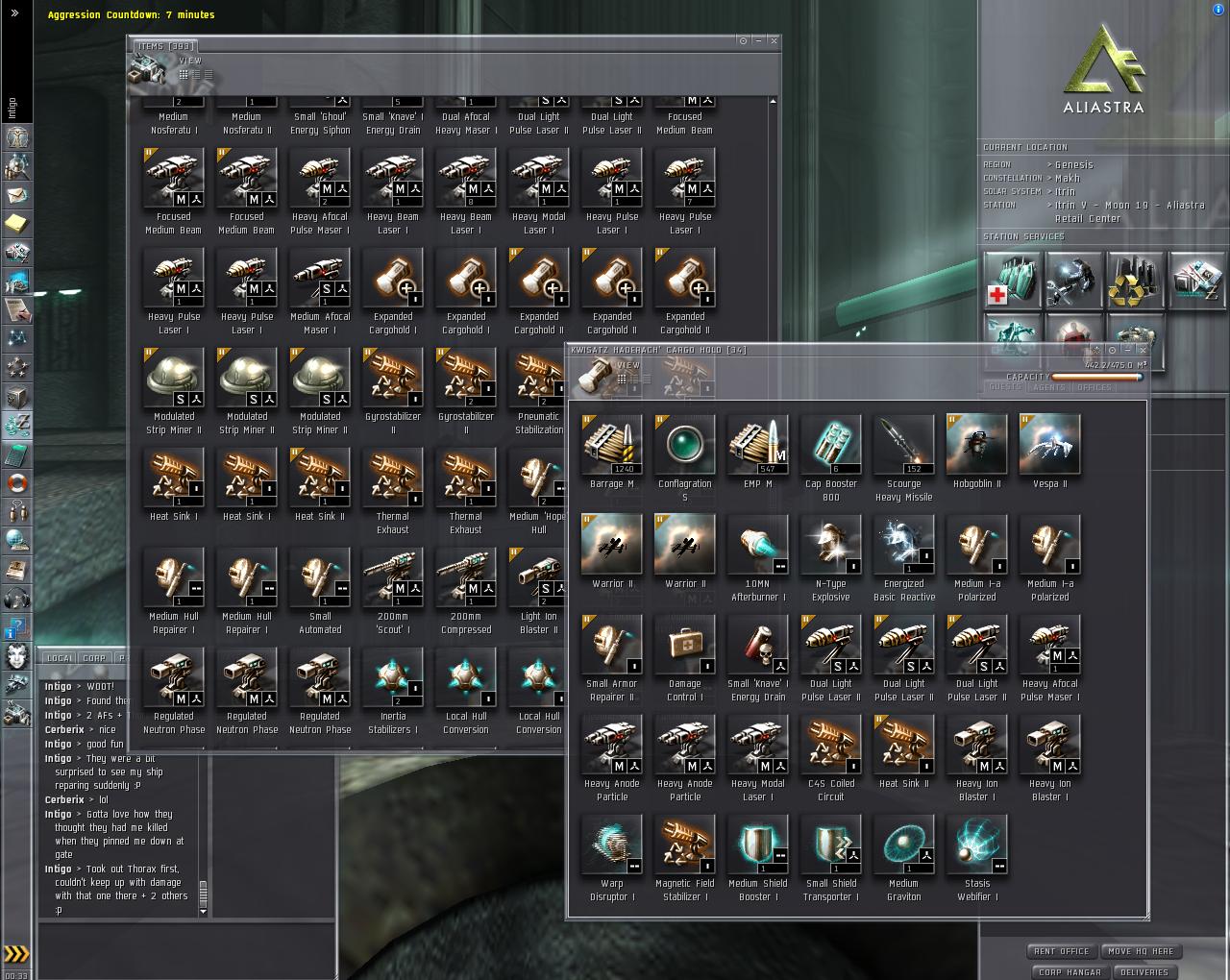Open Genesis region link

coord(1074,164)
